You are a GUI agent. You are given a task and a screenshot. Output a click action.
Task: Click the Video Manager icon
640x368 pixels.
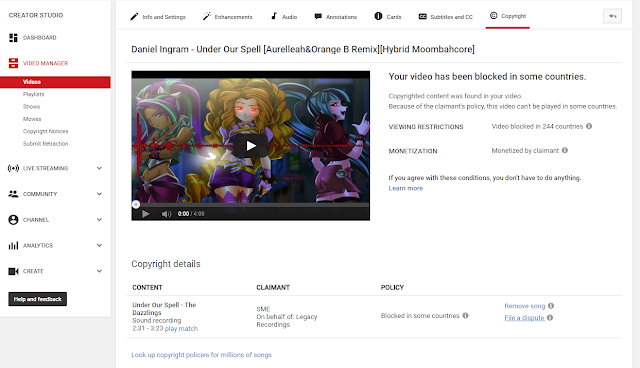point(13,63)
